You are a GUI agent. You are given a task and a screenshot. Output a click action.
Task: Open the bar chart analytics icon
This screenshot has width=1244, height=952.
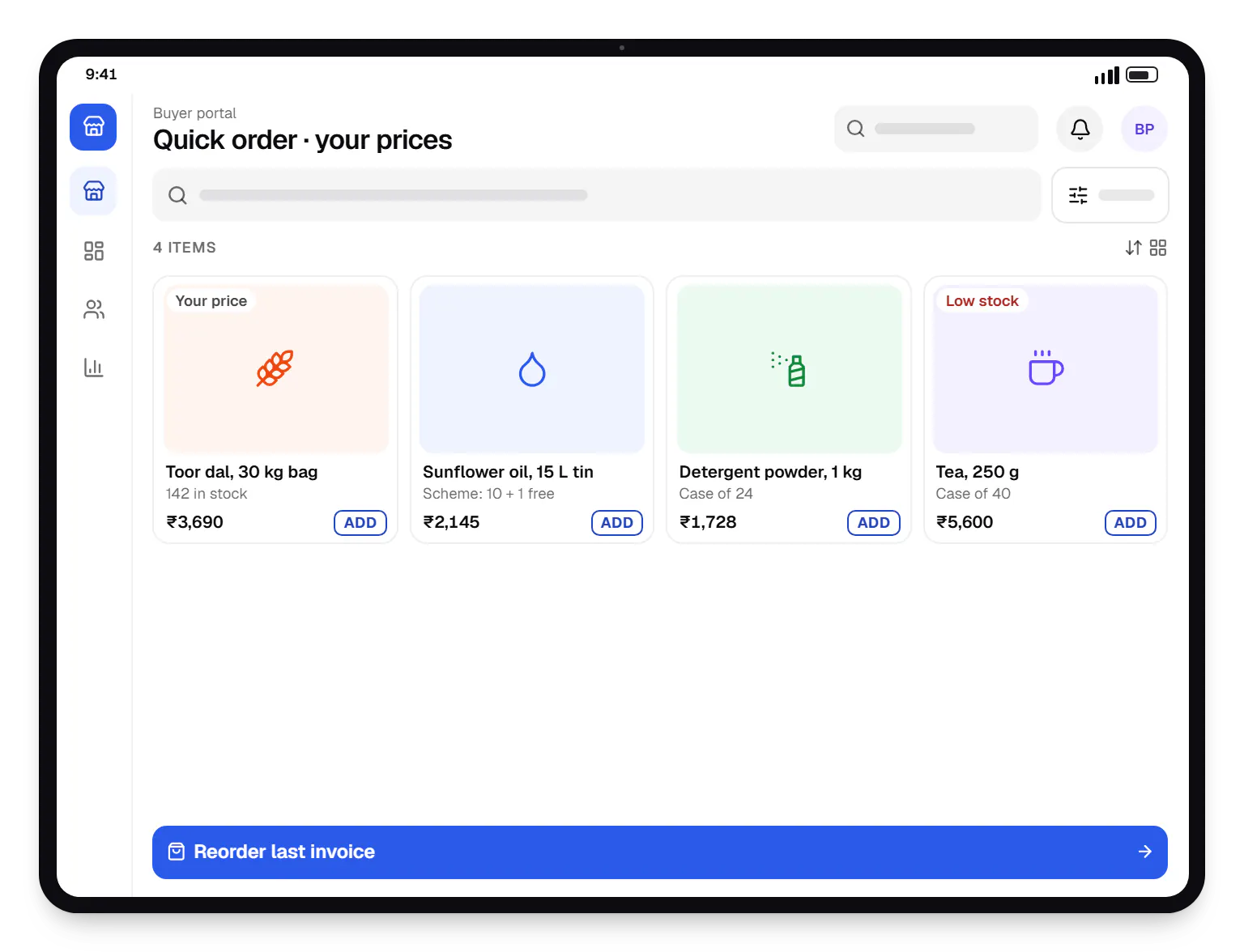click(94, 368)
